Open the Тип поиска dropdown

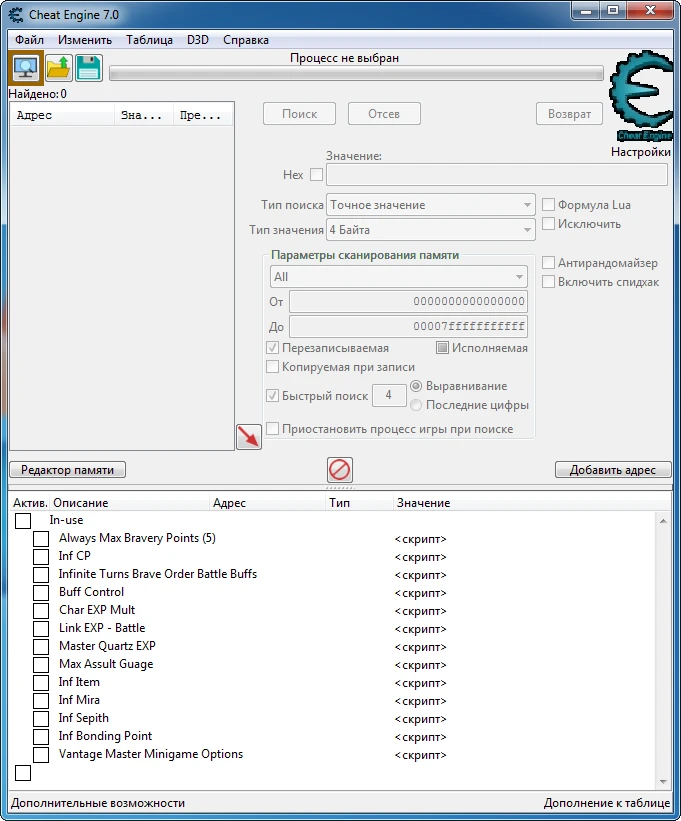tap(430, 205)
